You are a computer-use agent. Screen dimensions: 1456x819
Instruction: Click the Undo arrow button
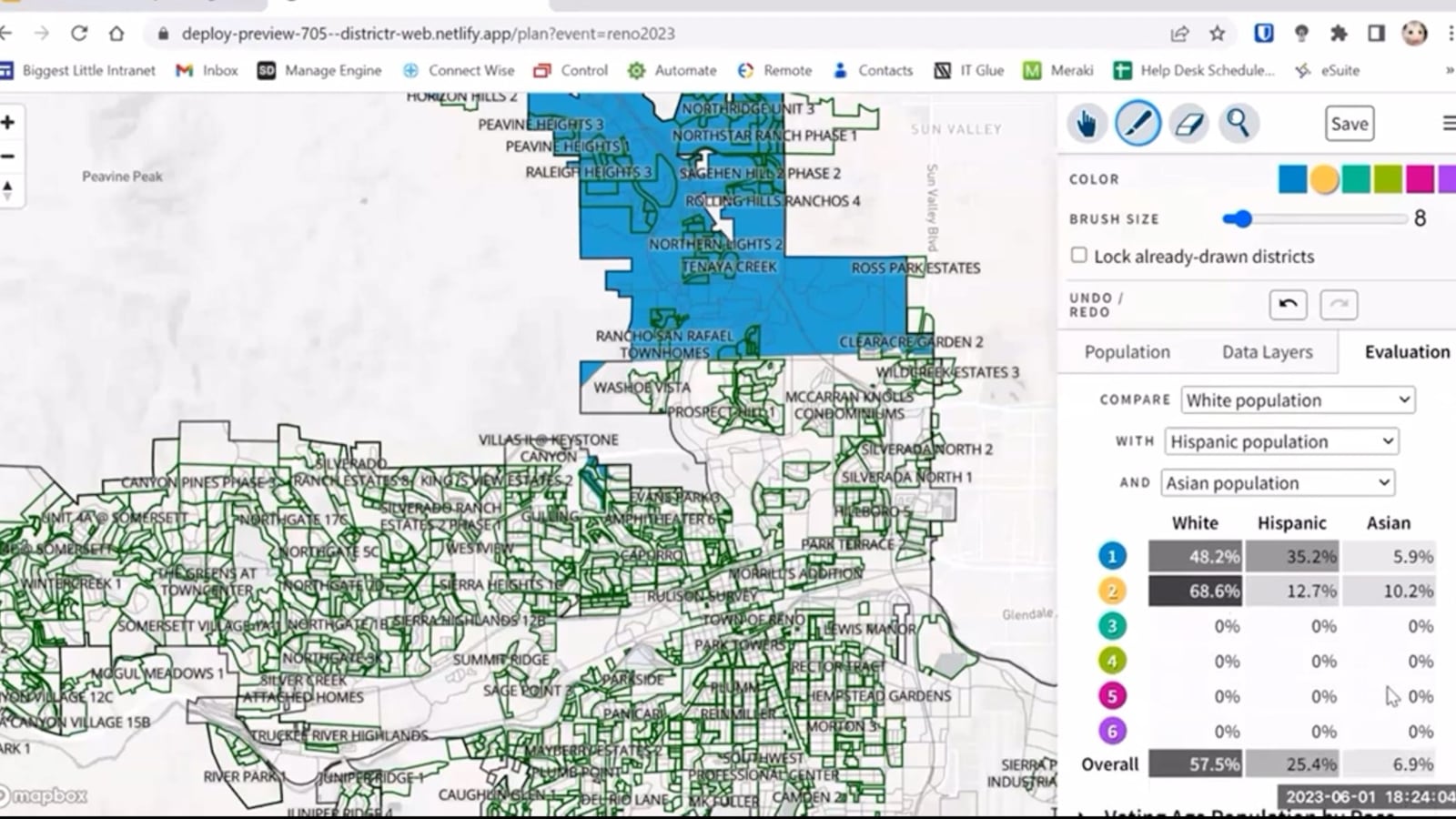click(1288, 304)
